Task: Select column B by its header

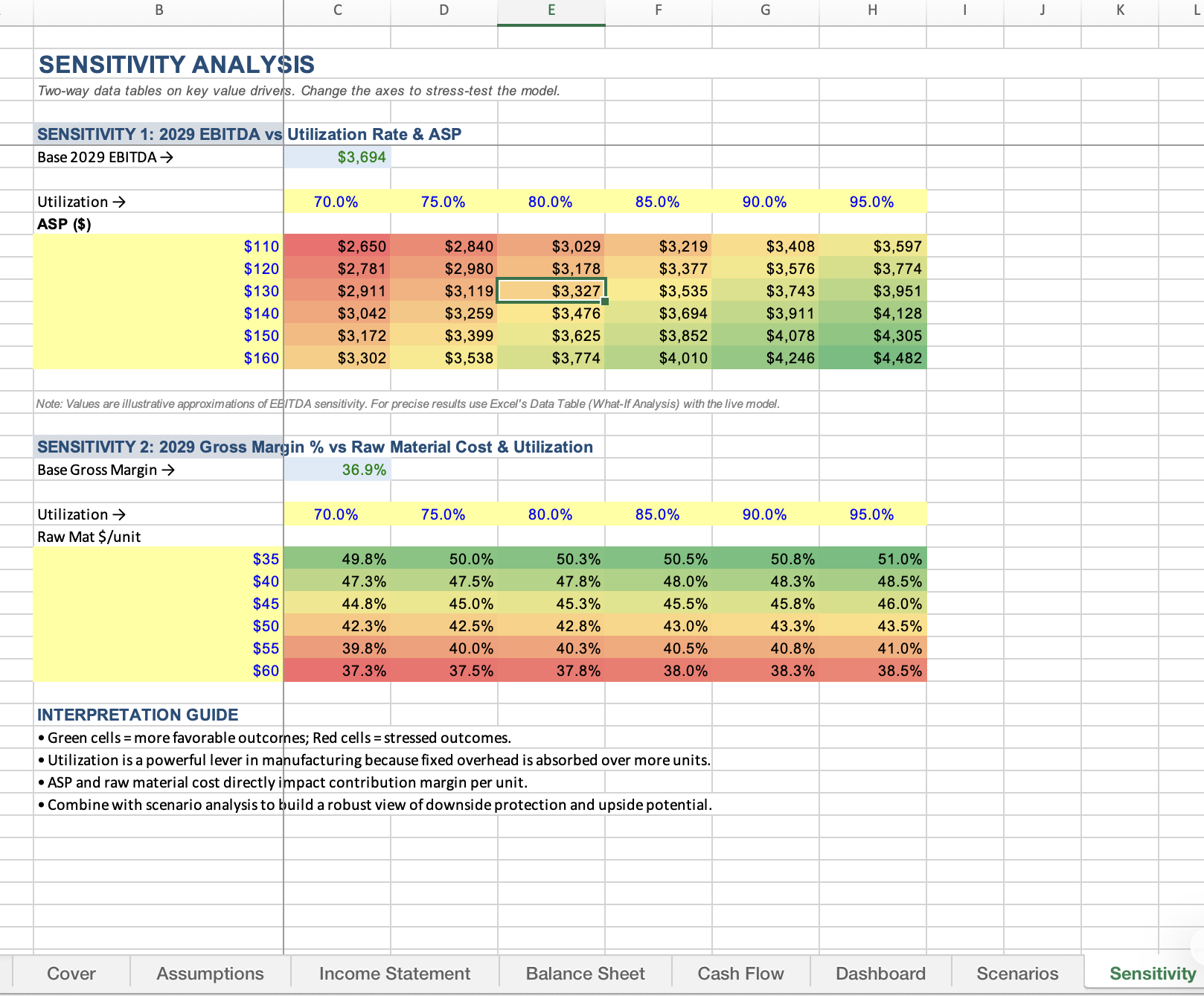Action: [x=158, y=10]
